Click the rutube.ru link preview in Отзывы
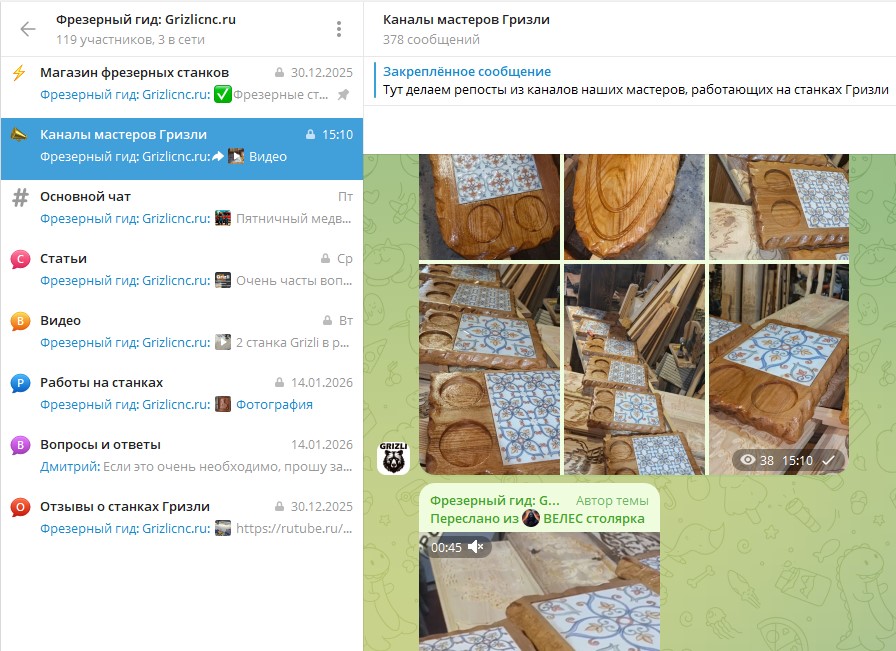896x651 pixels. click(x=294, y=529)
